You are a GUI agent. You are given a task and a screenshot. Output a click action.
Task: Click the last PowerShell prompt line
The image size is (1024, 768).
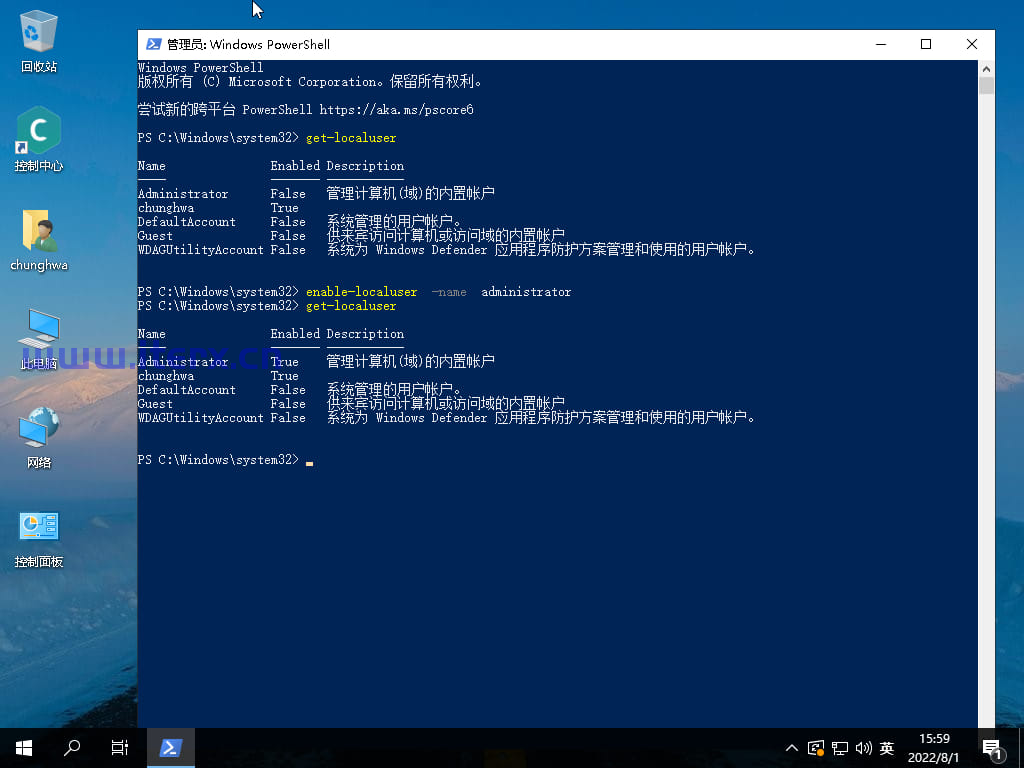coord(225,460)
